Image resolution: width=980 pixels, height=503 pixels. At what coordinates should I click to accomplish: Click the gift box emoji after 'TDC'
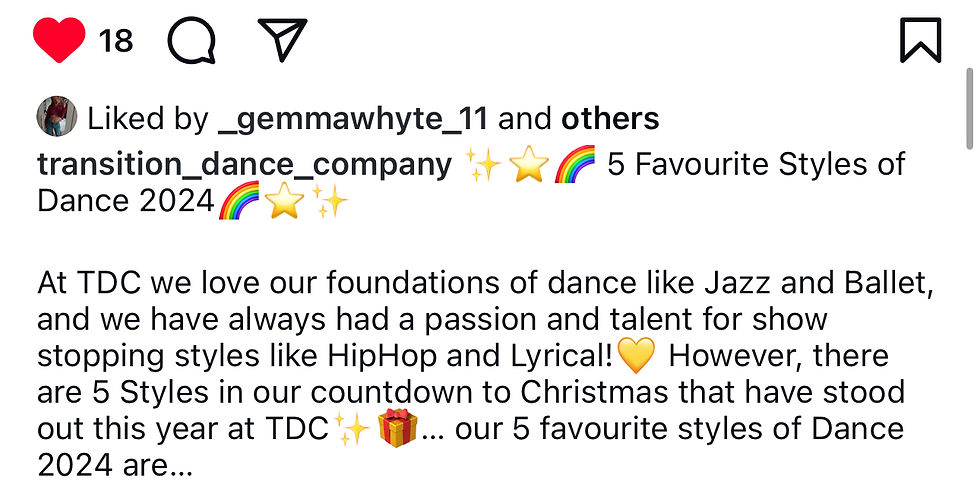click(x=398, y=428)
